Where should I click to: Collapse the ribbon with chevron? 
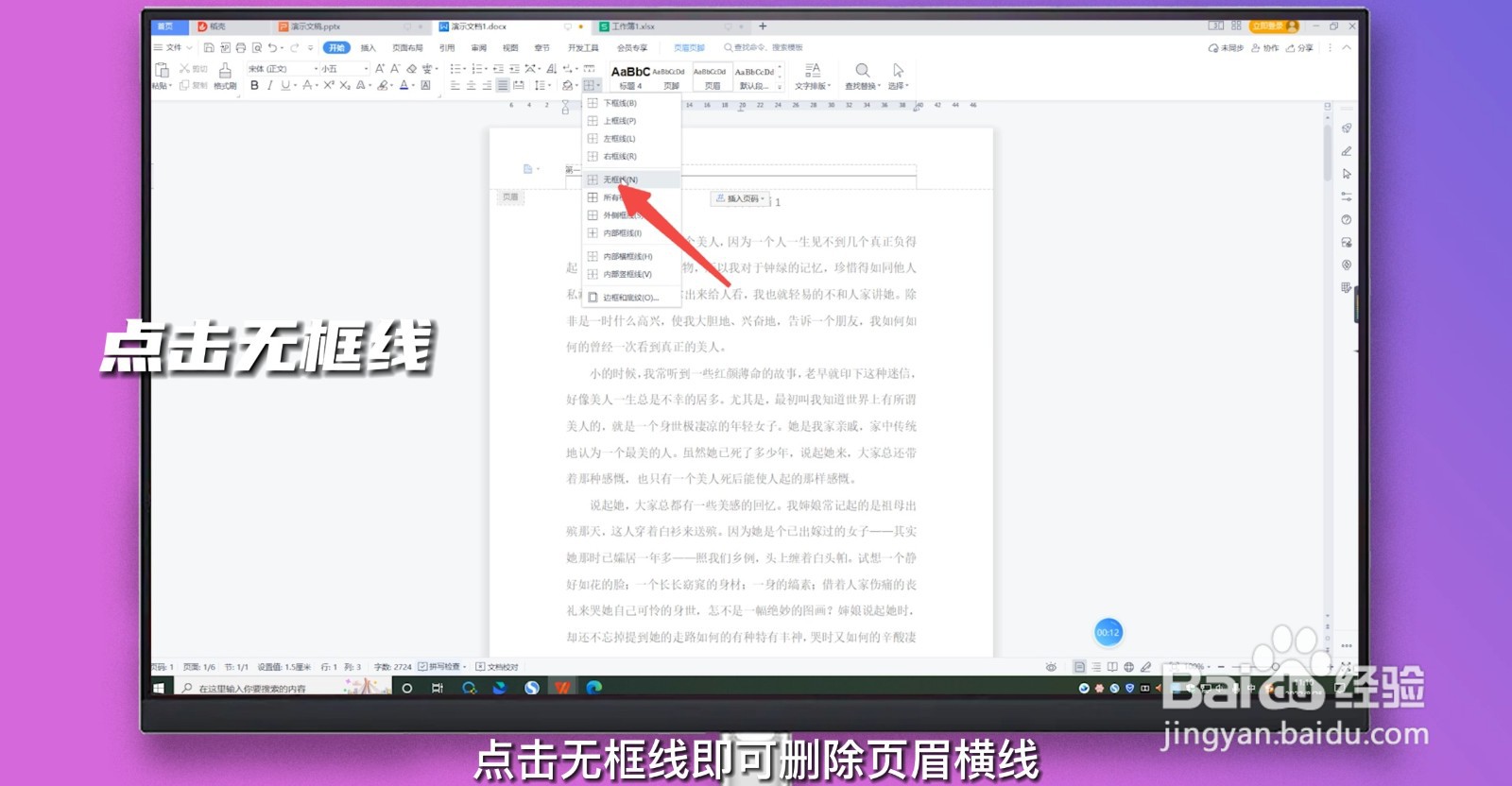click(1347, 47)
